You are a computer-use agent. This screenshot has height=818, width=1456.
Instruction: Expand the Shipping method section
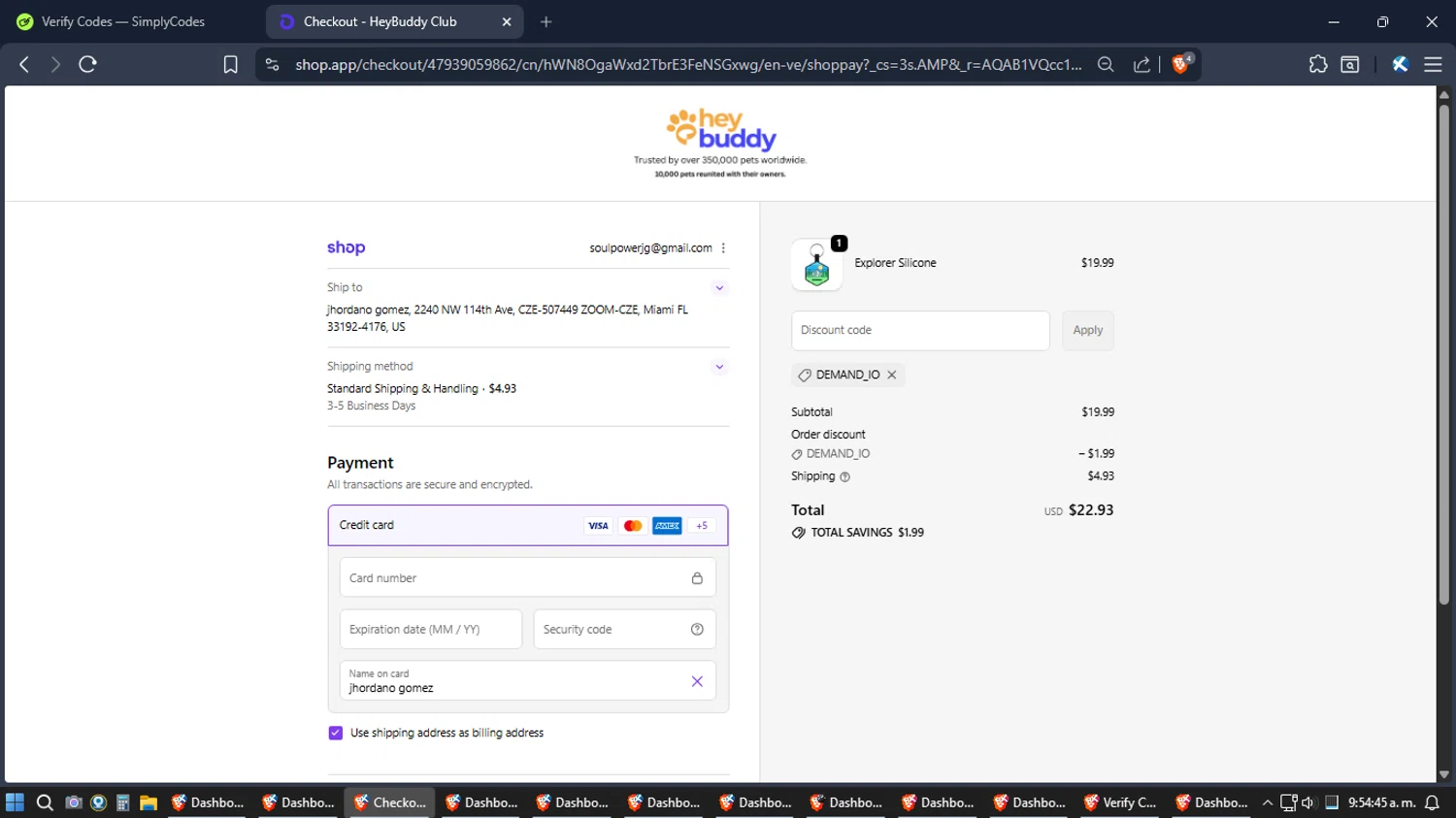[719, 367]
